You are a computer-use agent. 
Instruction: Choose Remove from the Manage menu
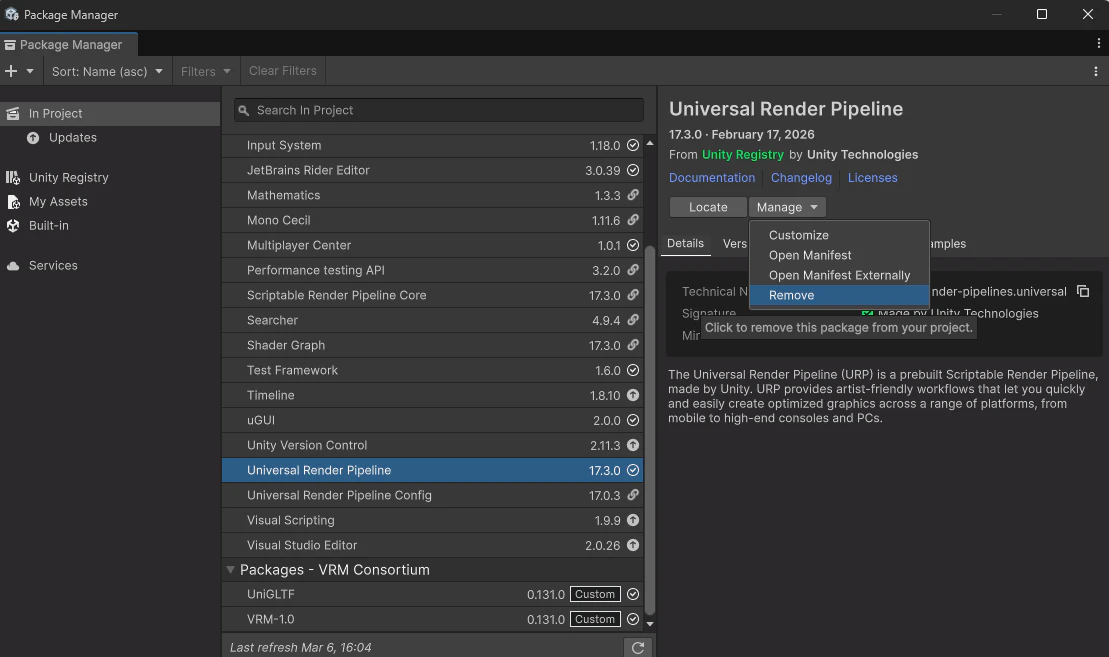pos(791,295)
